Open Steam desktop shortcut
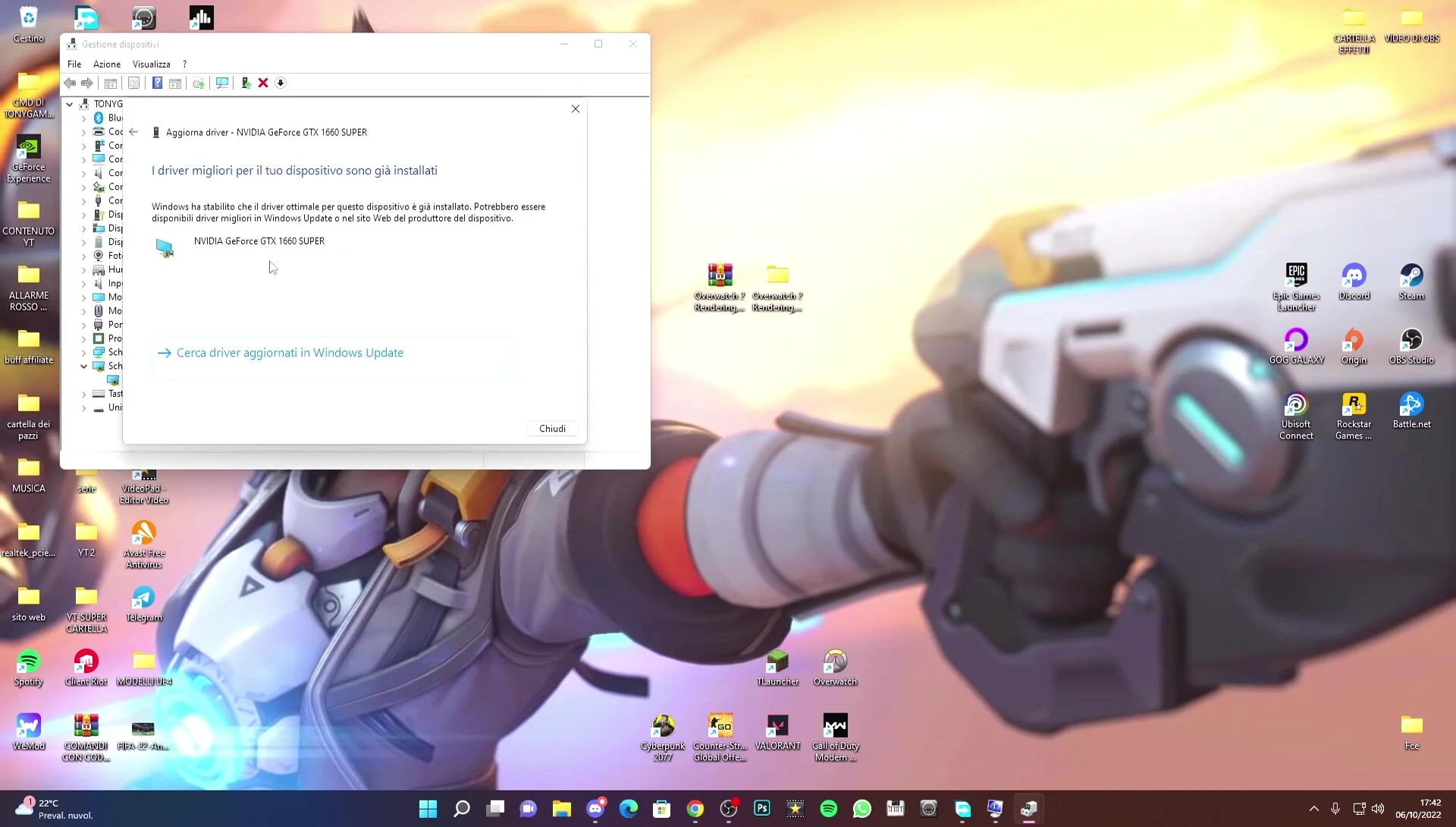1456x827 pixels. click(1411, 281)
